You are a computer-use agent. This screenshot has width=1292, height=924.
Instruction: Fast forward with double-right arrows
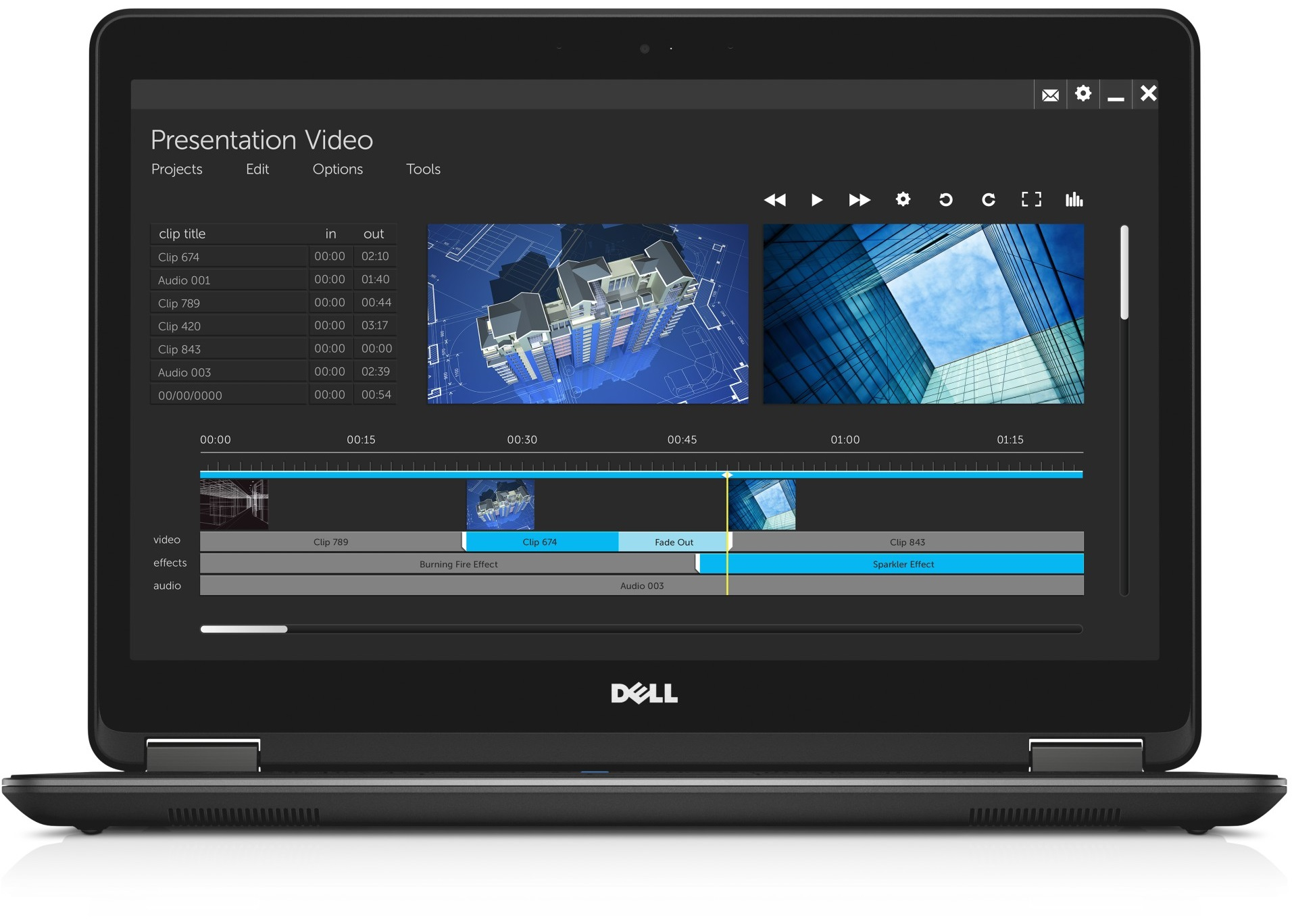point(860,200)
